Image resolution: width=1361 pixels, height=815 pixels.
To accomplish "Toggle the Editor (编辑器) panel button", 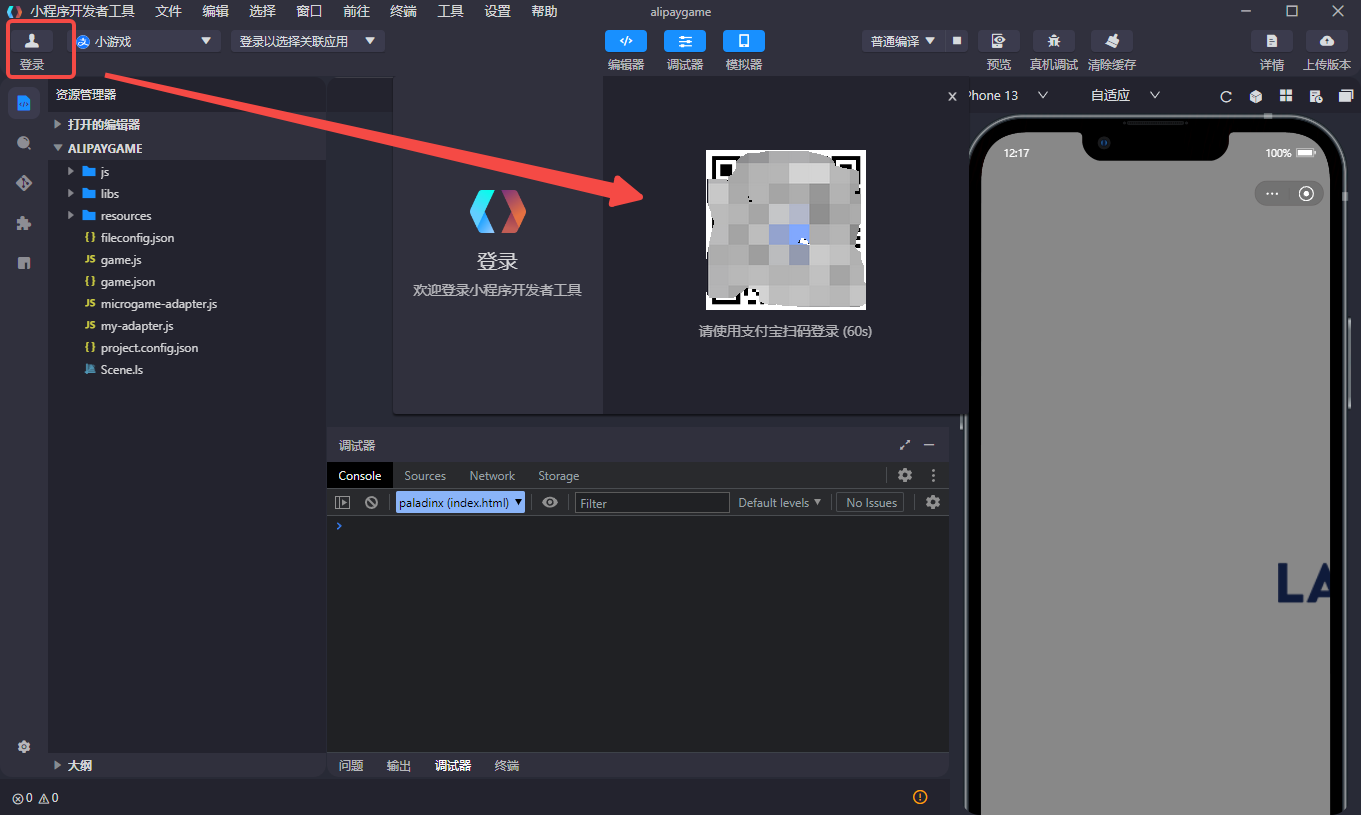I will click(x=626, y=41).
